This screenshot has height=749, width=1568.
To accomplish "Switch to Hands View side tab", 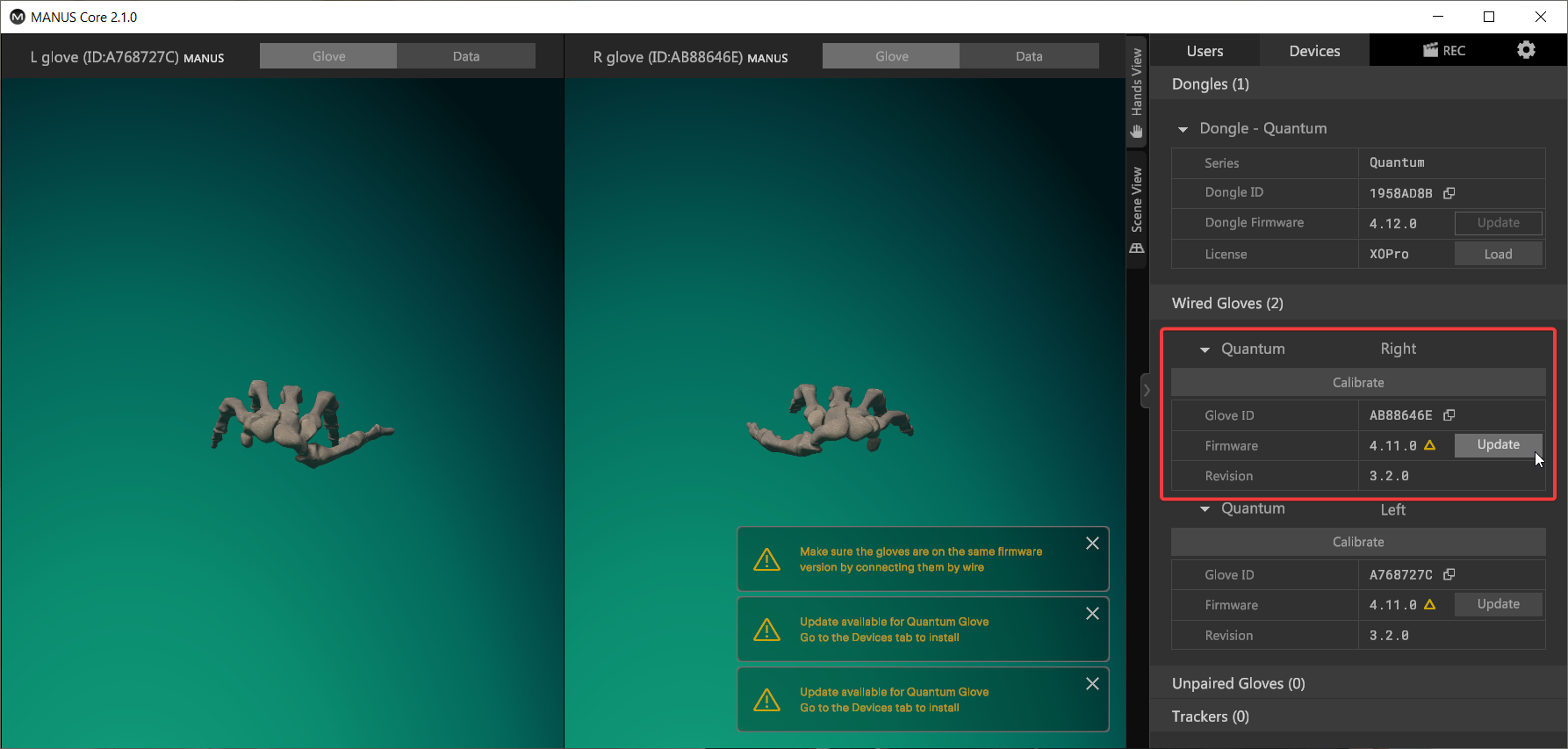I will coord(1137,92).
